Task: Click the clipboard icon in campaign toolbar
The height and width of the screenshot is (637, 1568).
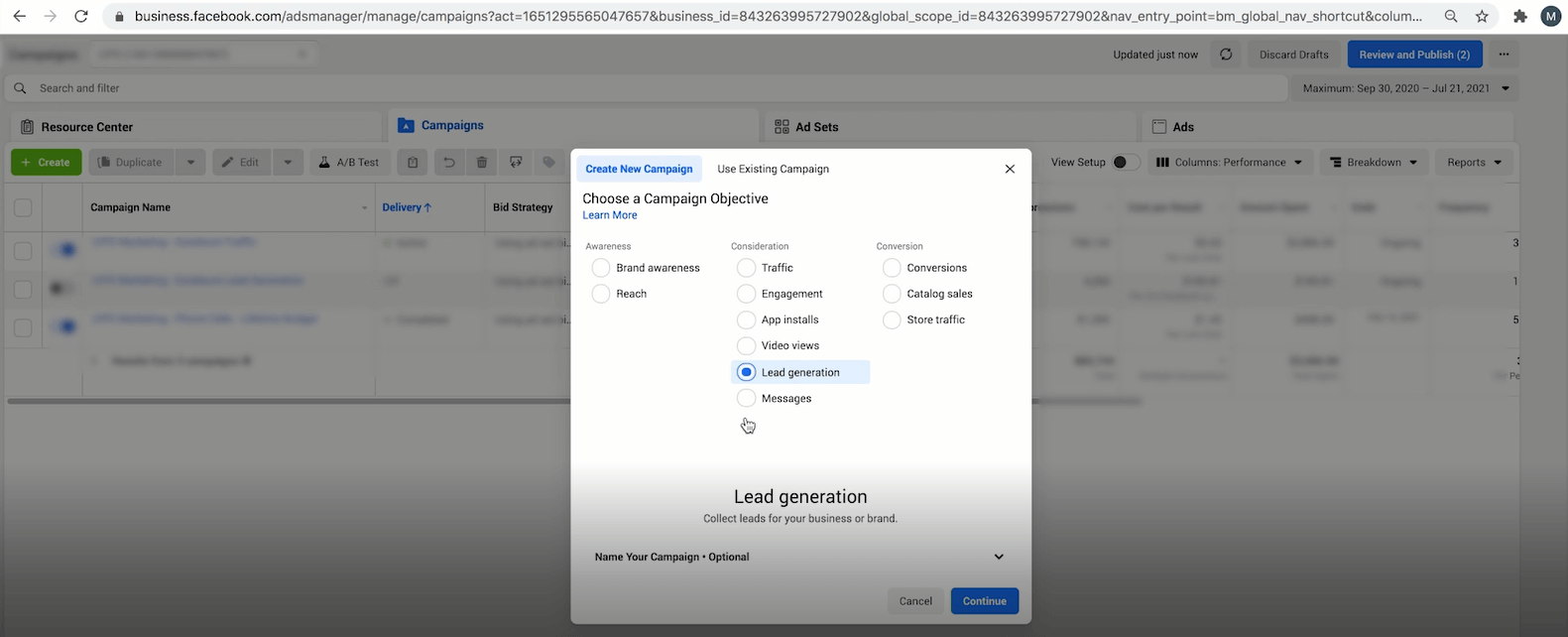Action: pyautogui.click(x=413, y=163)
